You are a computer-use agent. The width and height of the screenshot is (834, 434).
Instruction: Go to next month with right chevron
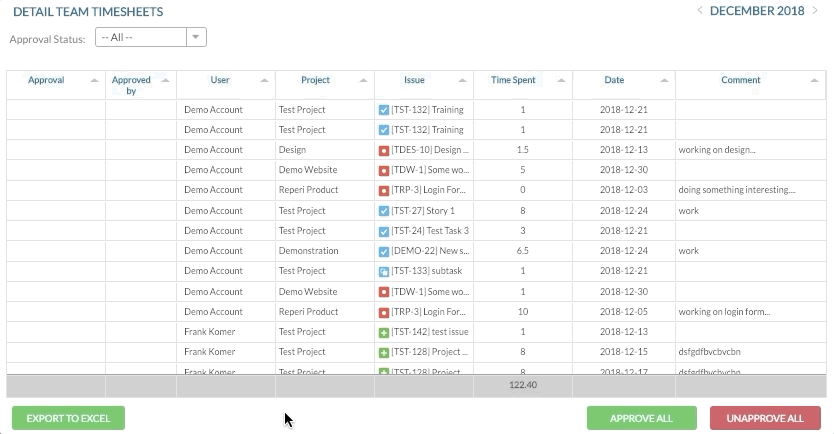tap(817, 11)
